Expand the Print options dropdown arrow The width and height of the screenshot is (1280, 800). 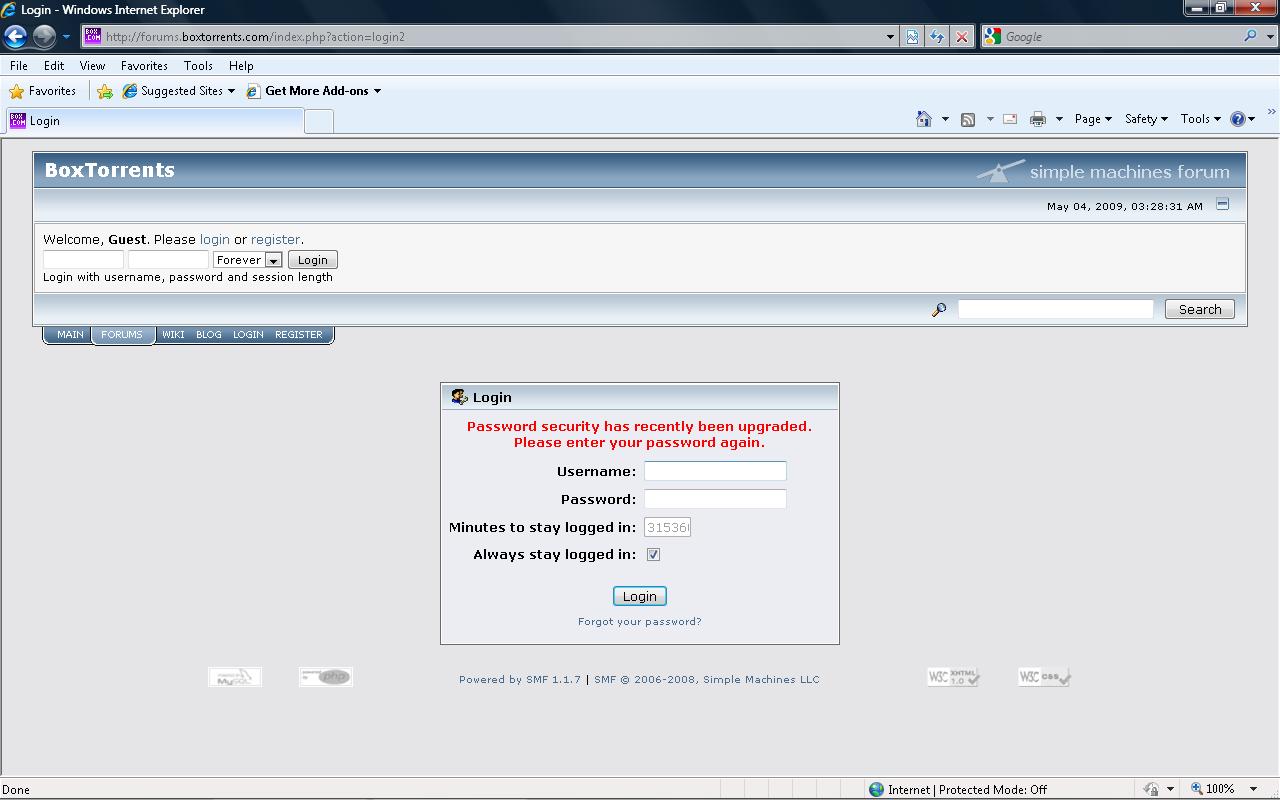click(x=1059, y=119)
